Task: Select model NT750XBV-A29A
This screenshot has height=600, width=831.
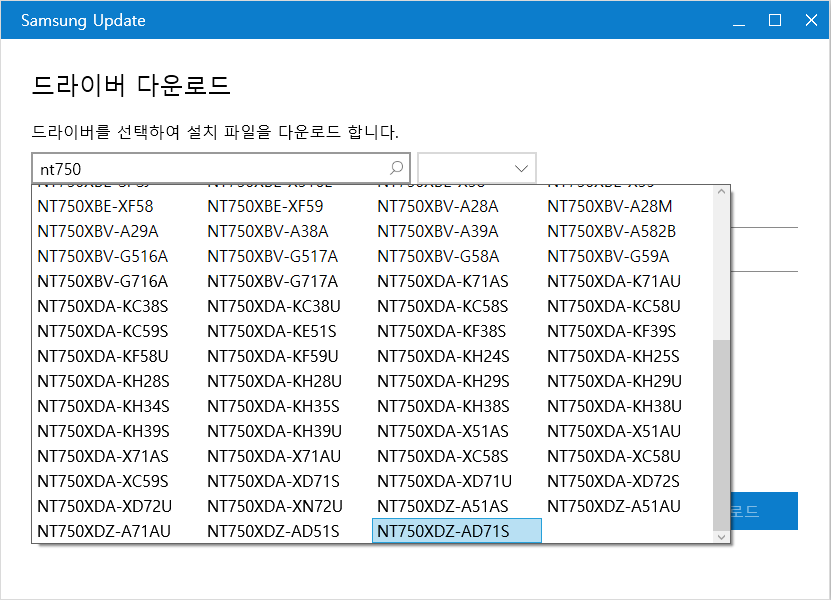Action: [x=98, y=231]
